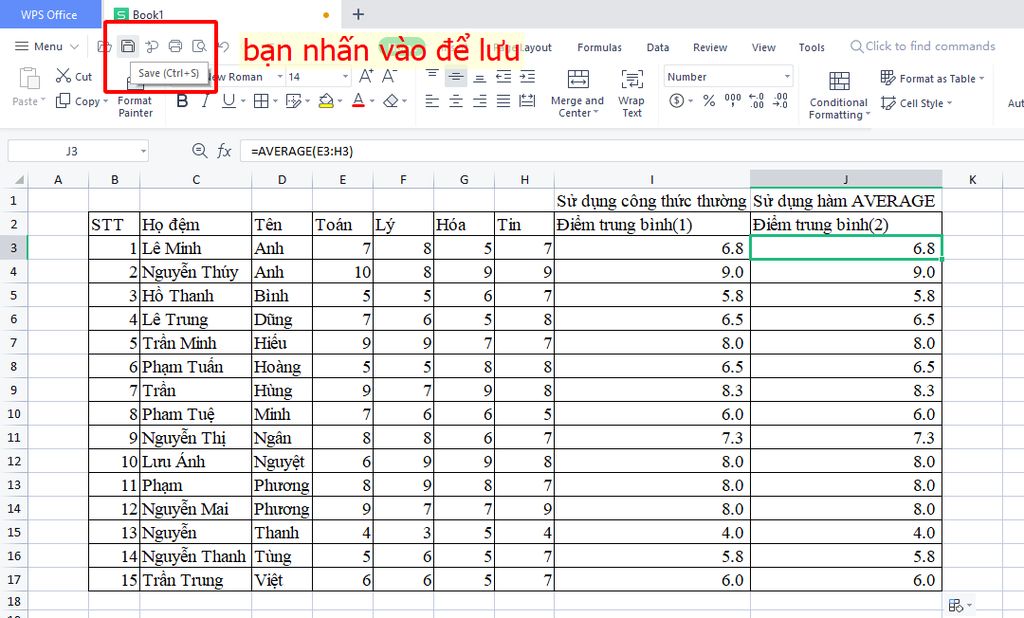Open the Number format dropdown
This screenshot has width=1024, height=618.
[787, 76]
